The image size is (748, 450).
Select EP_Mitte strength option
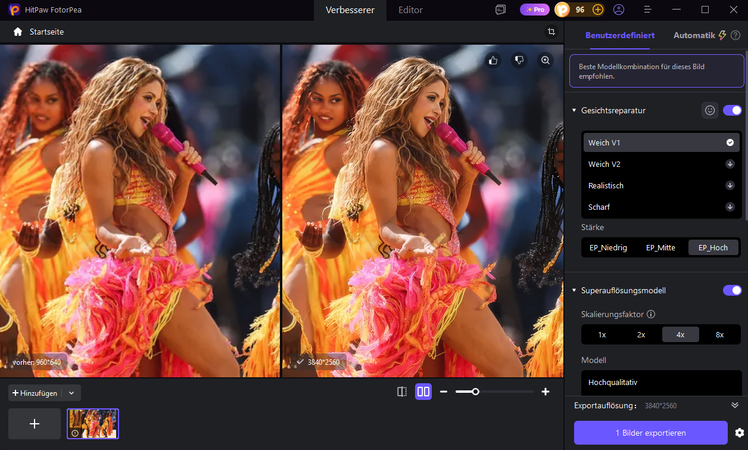tap(660, 248)
